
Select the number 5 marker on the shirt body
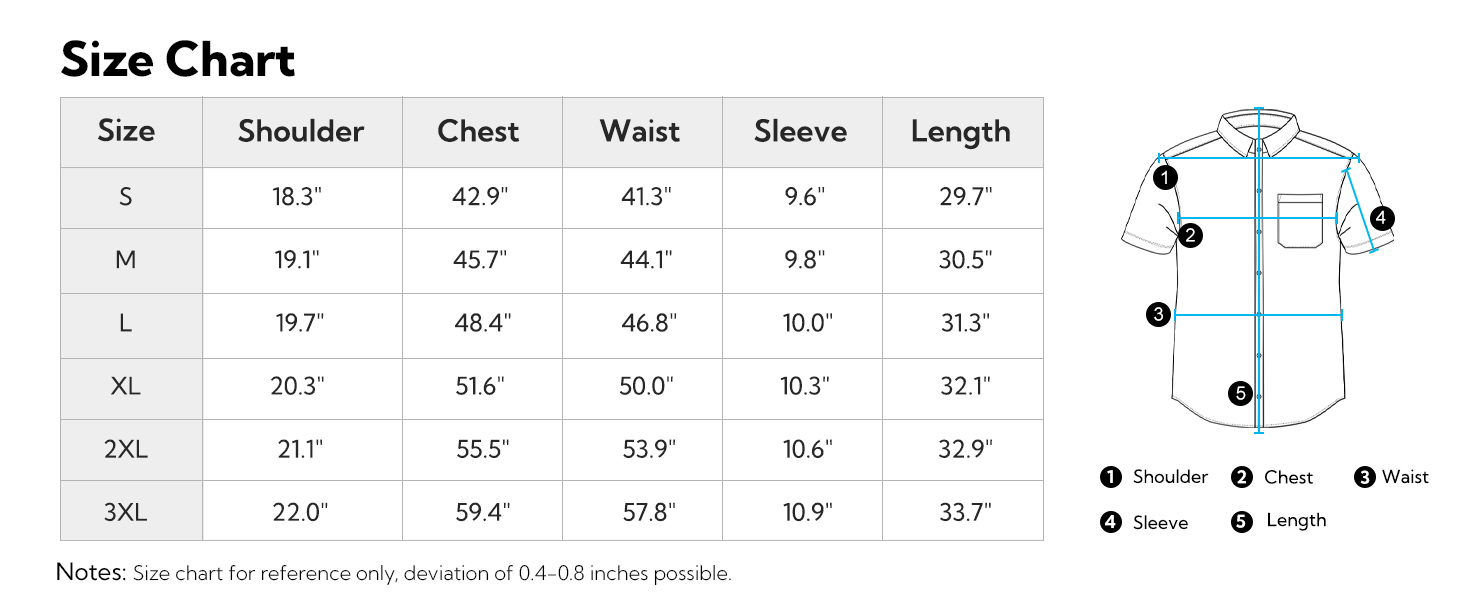pyautogui.click(x=1241, y=393)
